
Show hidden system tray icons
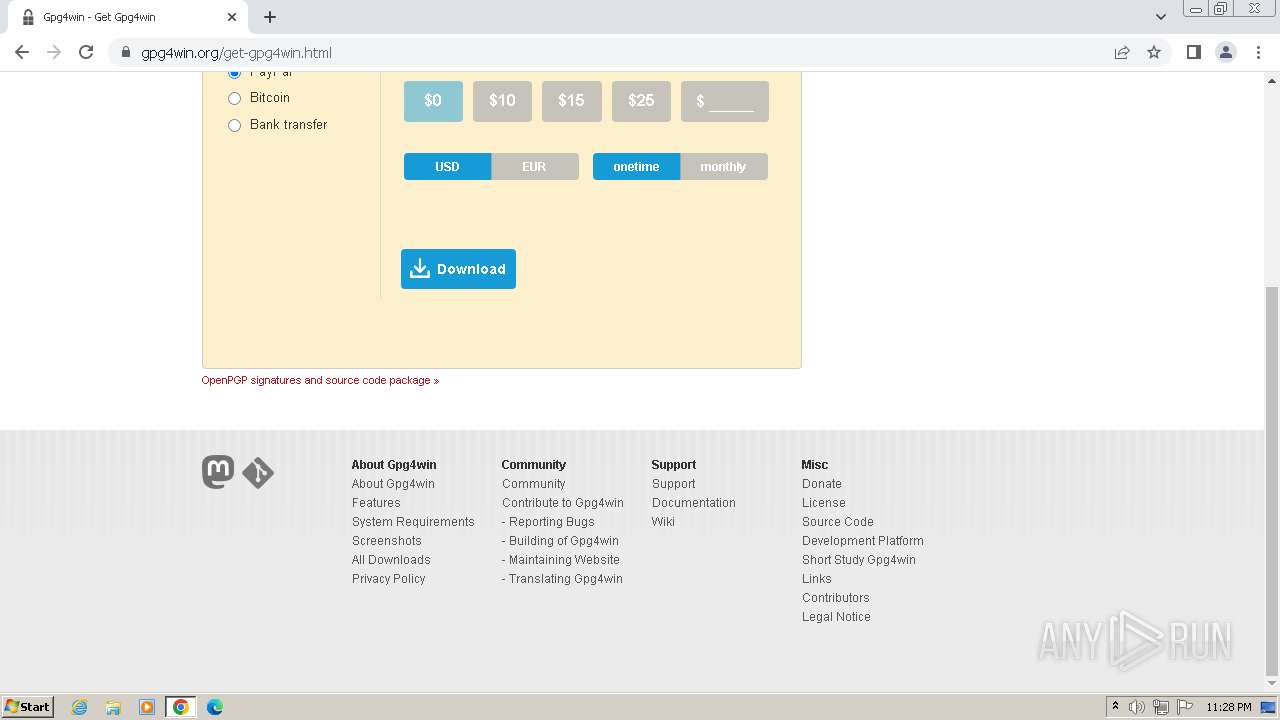[1115, 707]
